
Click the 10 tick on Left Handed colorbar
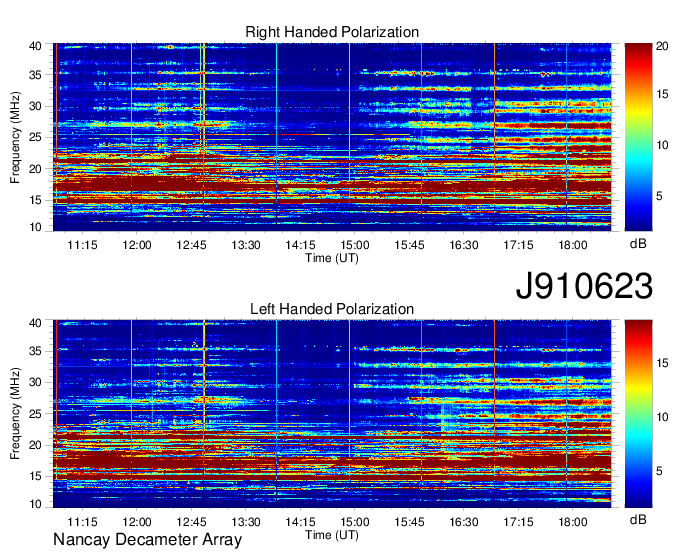point(662,417)
